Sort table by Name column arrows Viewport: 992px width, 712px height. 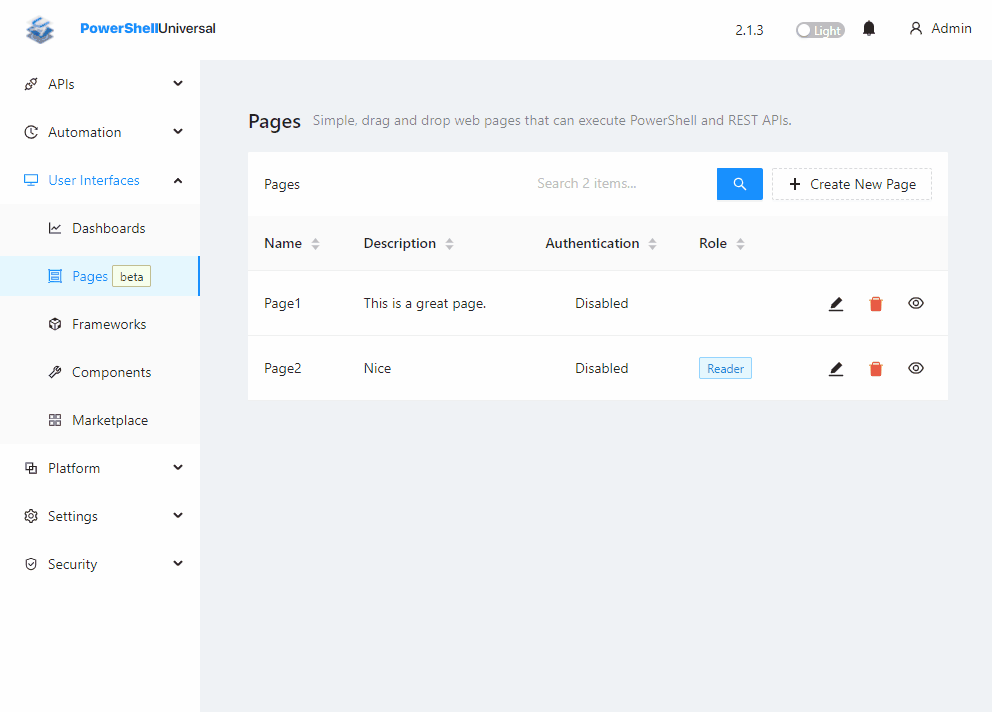315,244
